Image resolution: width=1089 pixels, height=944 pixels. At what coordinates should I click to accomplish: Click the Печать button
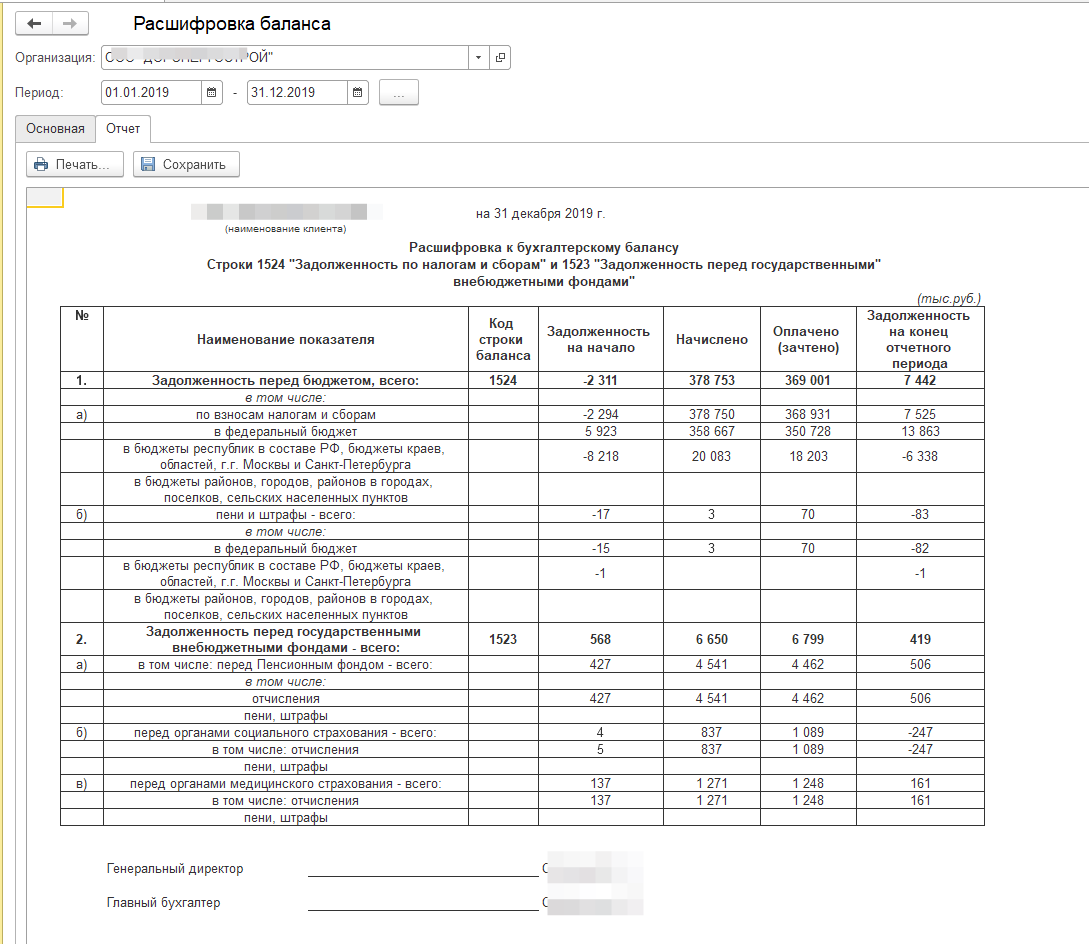click(75, 165)
